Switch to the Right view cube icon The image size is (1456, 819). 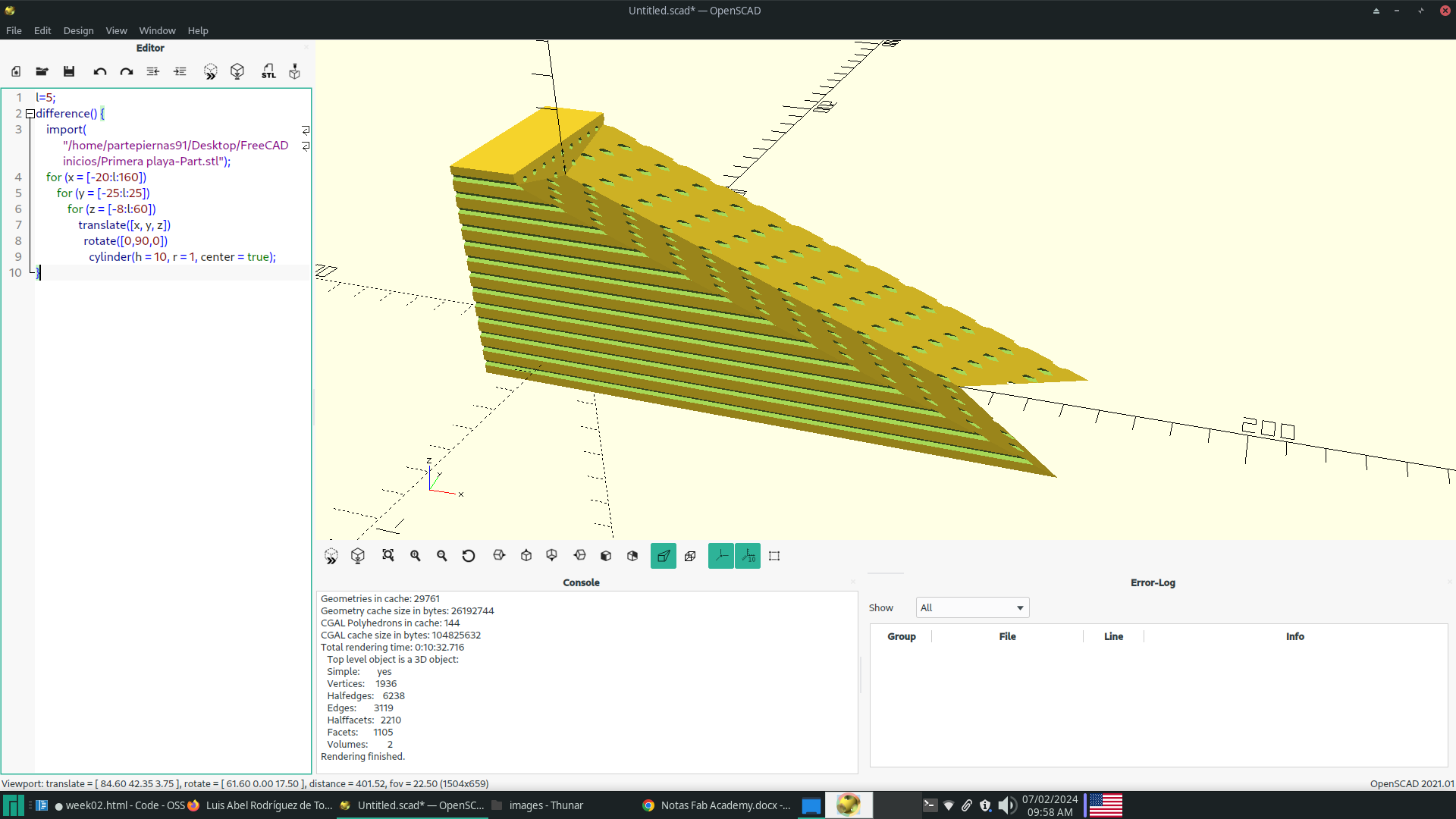[x=499, y=556]
